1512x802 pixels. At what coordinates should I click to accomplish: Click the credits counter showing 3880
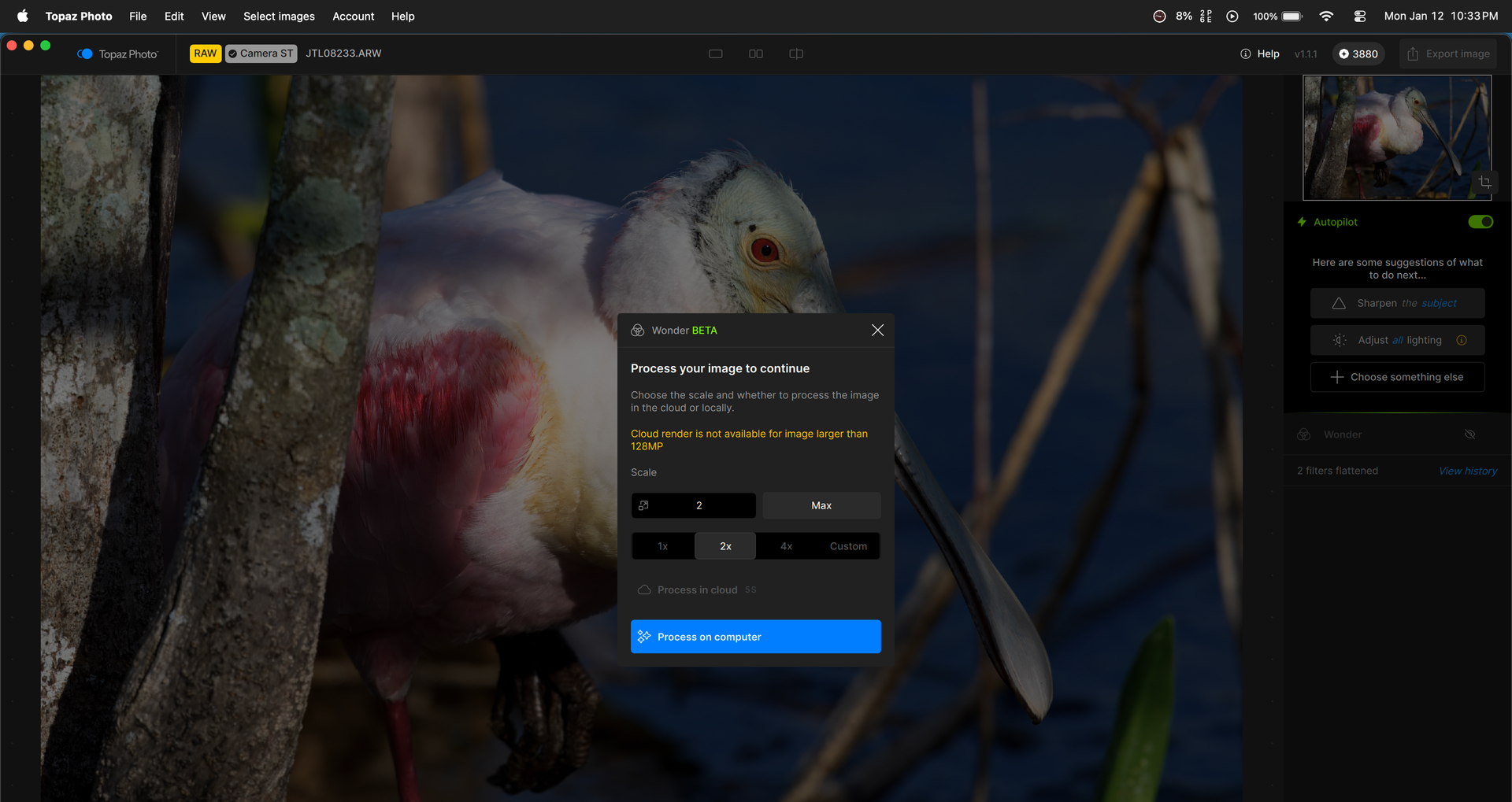tap(1358, 54)
